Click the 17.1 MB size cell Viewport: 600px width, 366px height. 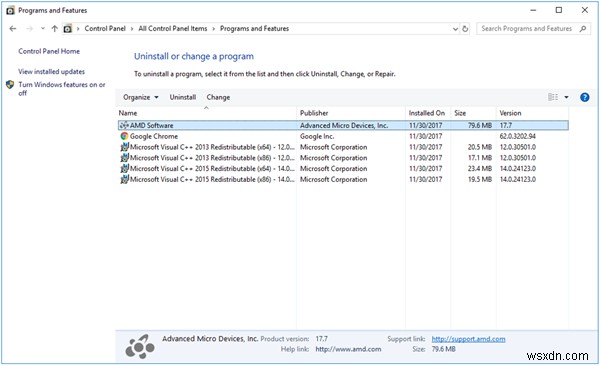479,157
